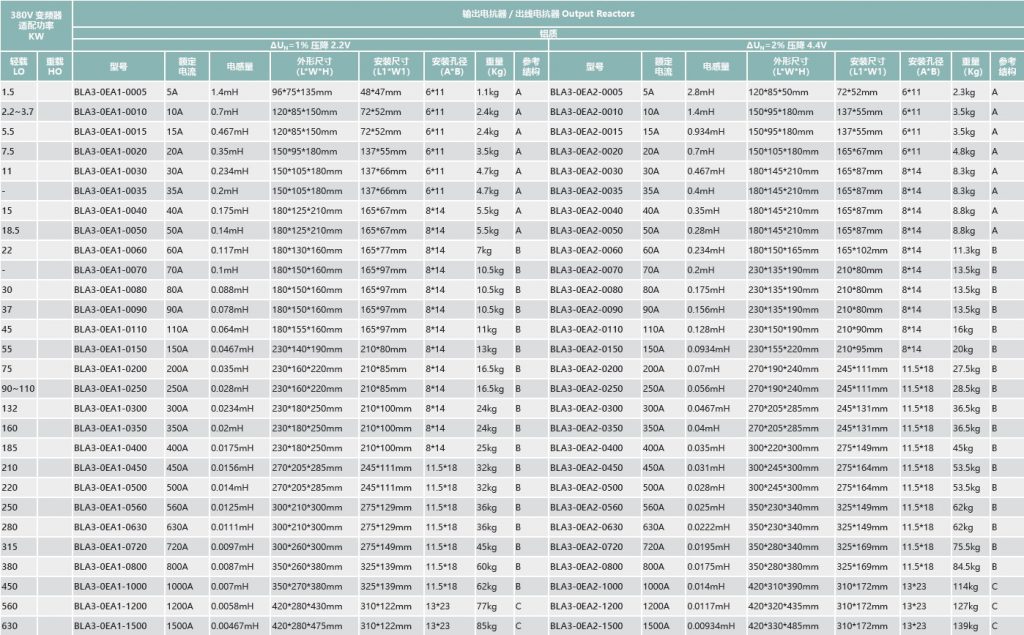Select the '0.0222mH' inductance cell

point(708,527)
